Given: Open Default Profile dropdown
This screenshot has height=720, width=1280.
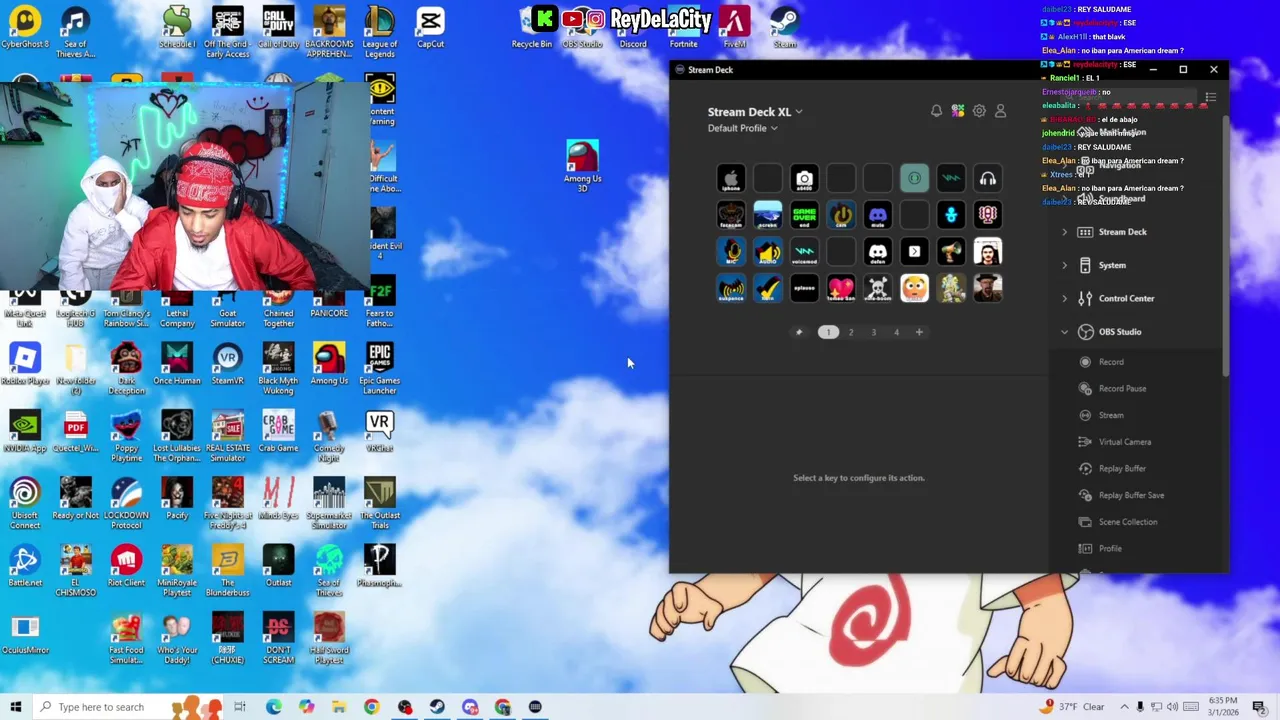Looking at the screenshot, I should (x=742, y=128).
